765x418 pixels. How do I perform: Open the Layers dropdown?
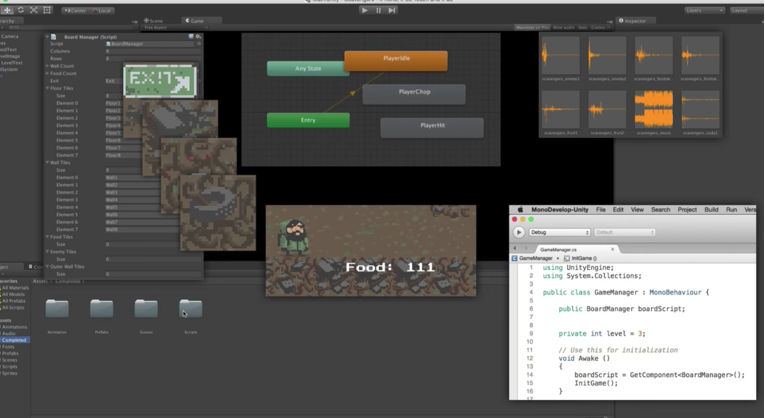coord(705,10)
